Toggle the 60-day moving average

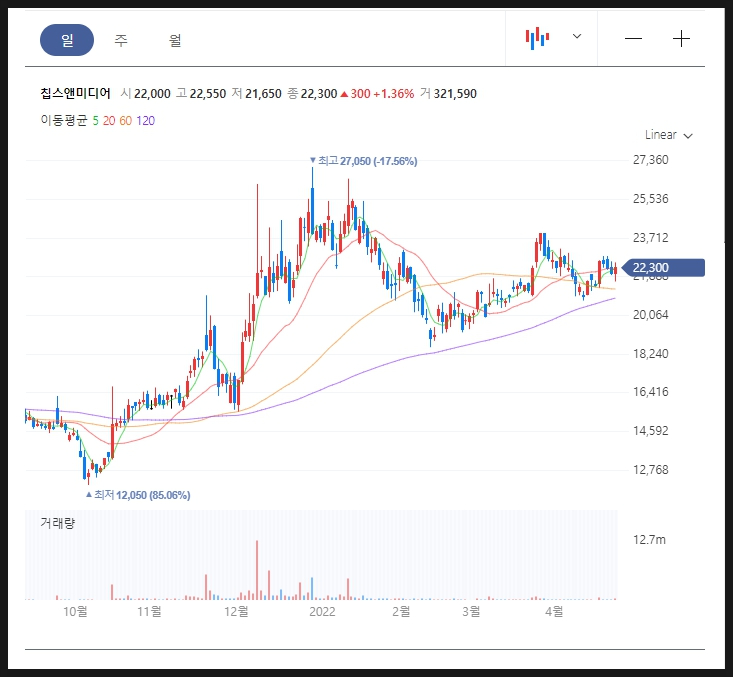tap(125, 121)
